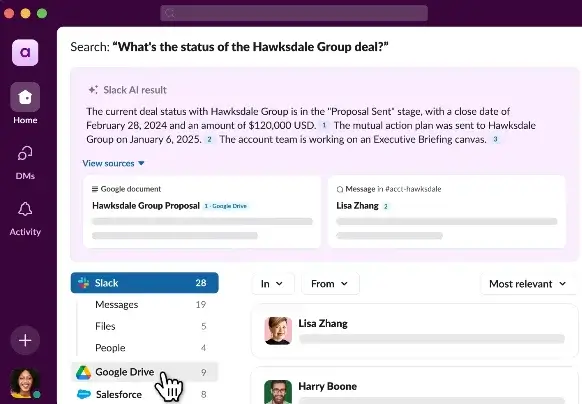Click the yellow macOS minimize button
The height and width of the screenshot is (404, 582).
(x=25, y=13)
